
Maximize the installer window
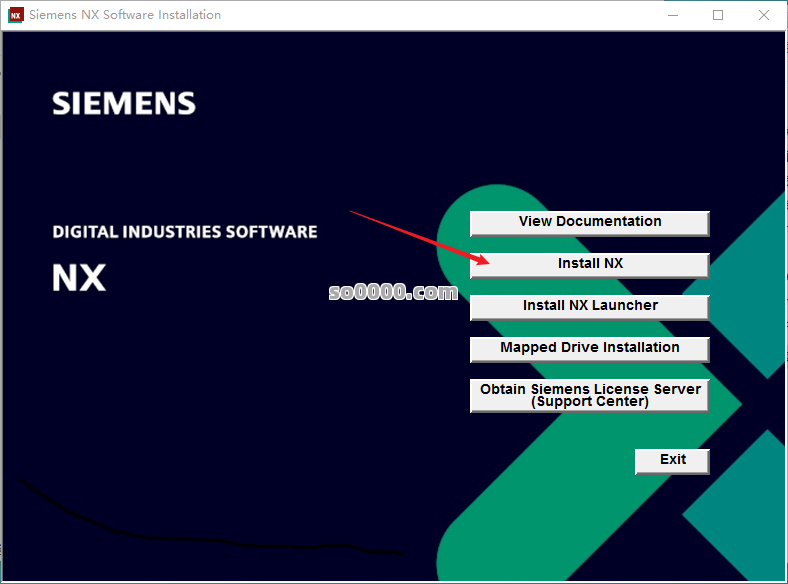(718, 15)
